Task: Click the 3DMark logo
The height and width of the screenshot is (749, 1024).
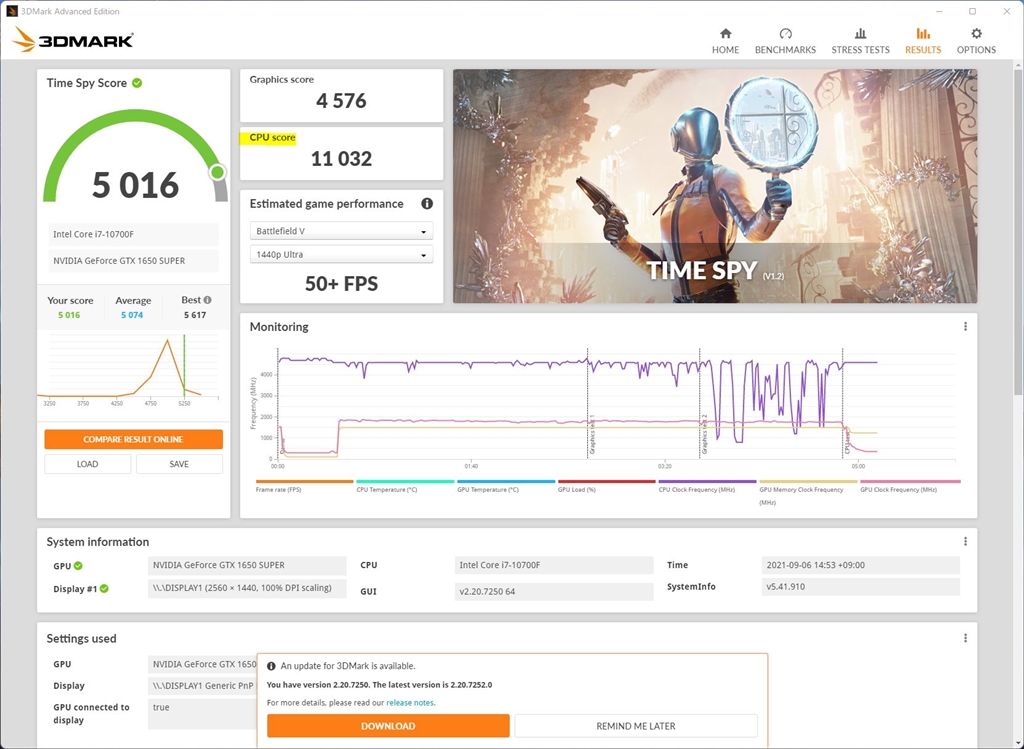Action: (73, 40)
